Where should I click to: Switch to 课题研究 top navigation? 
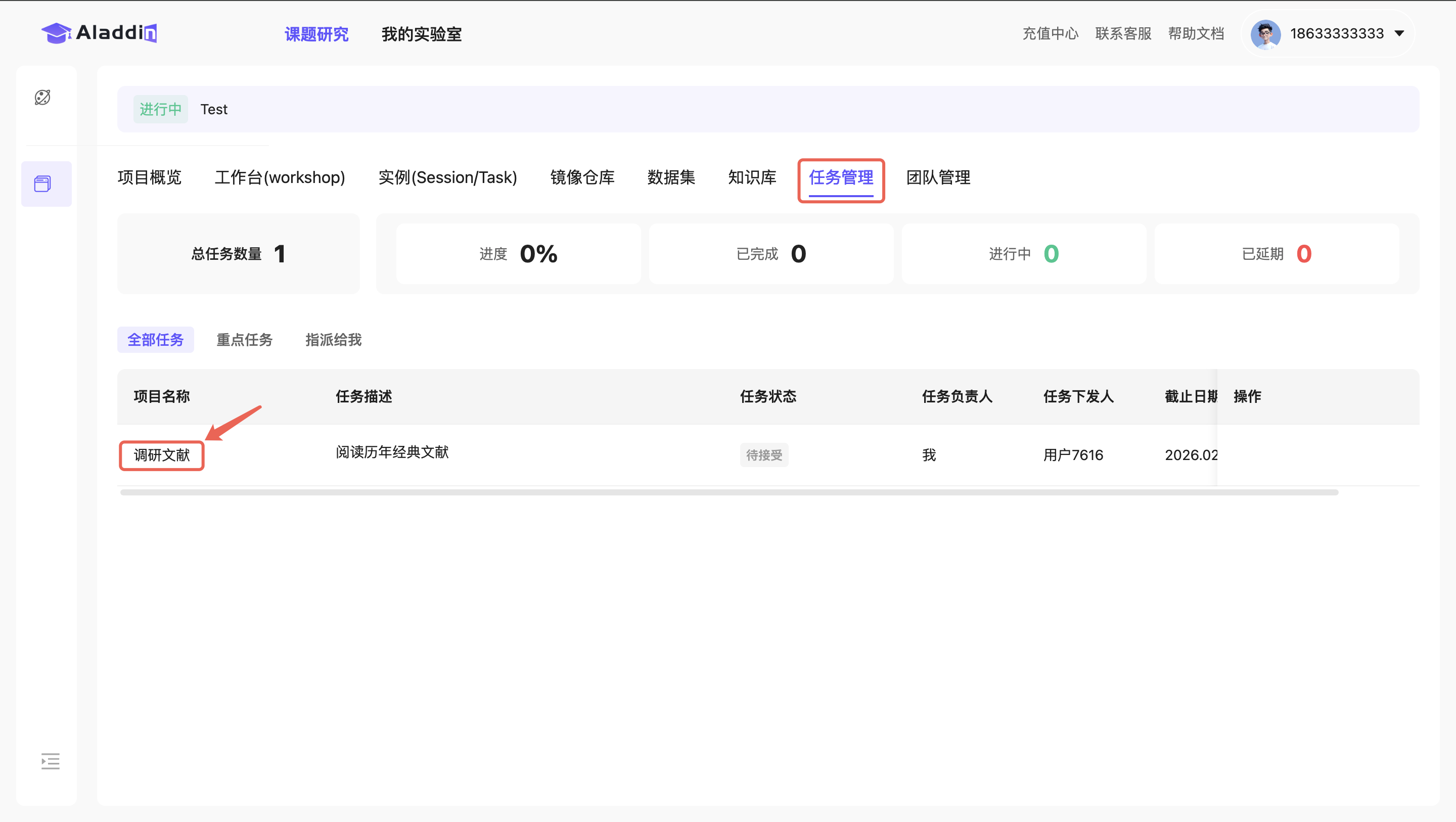pyautogui.click(x=316, y=34)
